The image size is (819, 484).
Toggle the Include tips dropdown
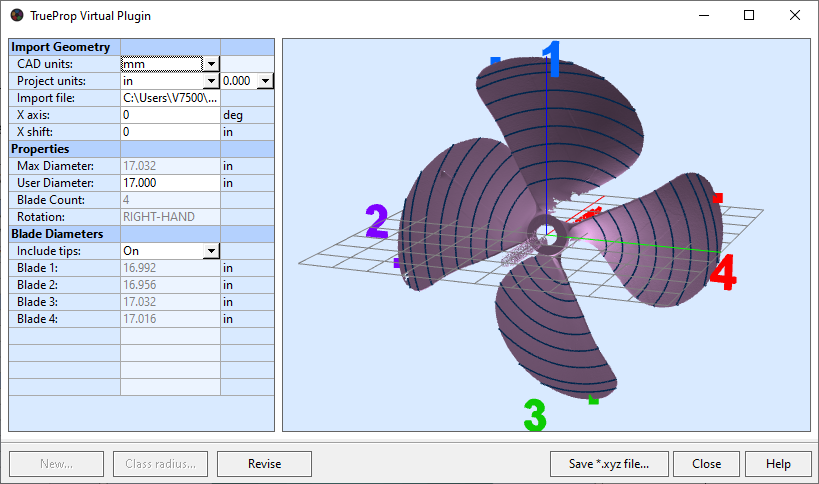pyautogui.click(x=211, y=251)
